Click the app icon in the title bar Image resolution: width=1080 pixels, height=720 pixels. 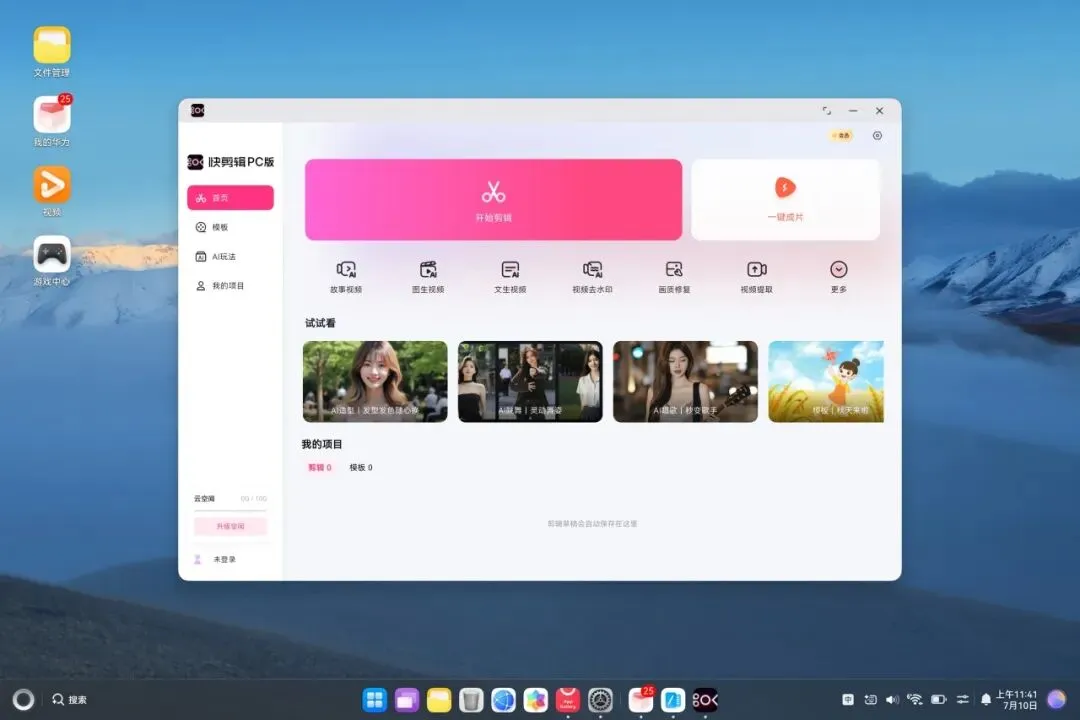[x=198, y=110]
